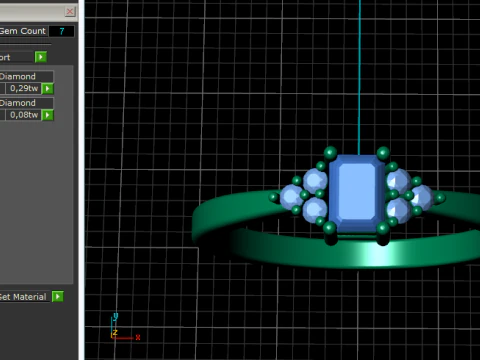
Task: Click the green arrow next to Set Material
Action: pos(58,296)
